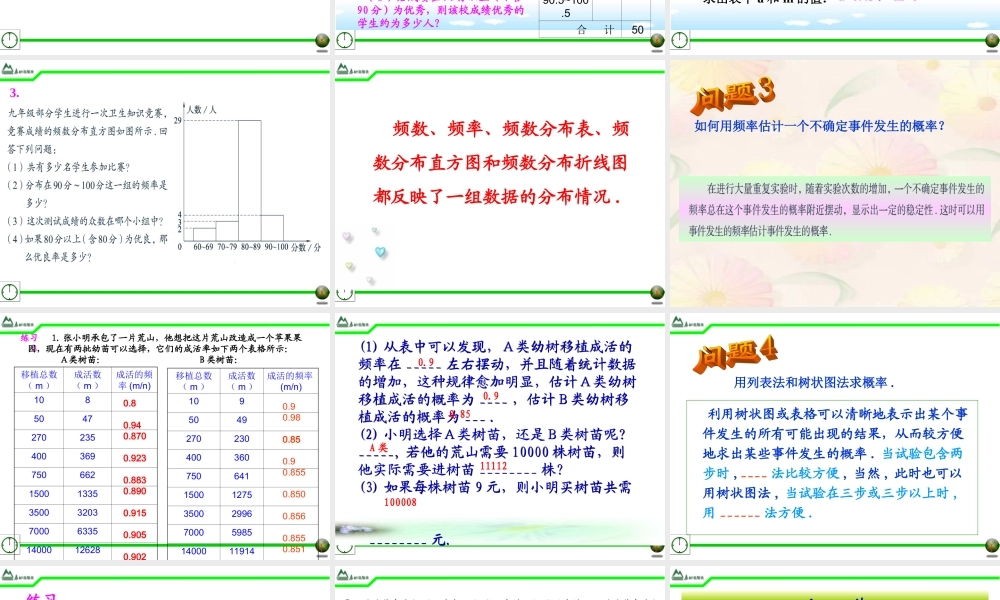Click question (3) 这次测试成绩的众数在哪个小组中?
Screen dimensions: 1000x600
point(85,221)
